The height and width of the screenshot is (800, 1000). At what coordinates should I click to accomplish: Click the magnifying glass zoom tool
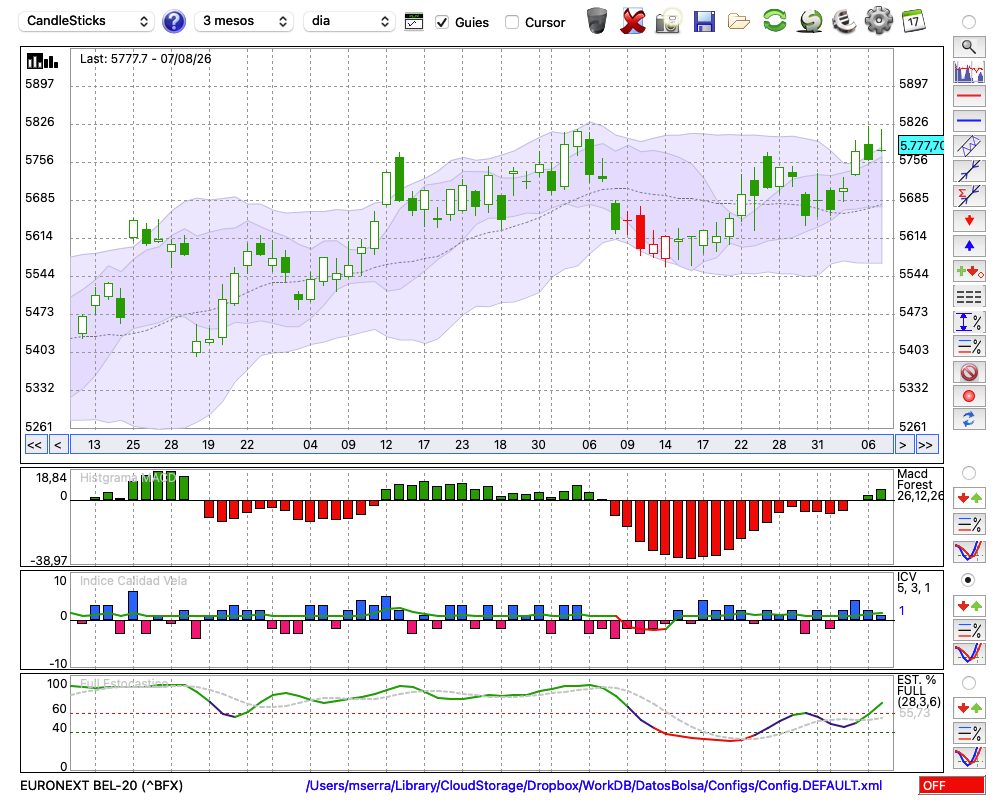[969, 47]
